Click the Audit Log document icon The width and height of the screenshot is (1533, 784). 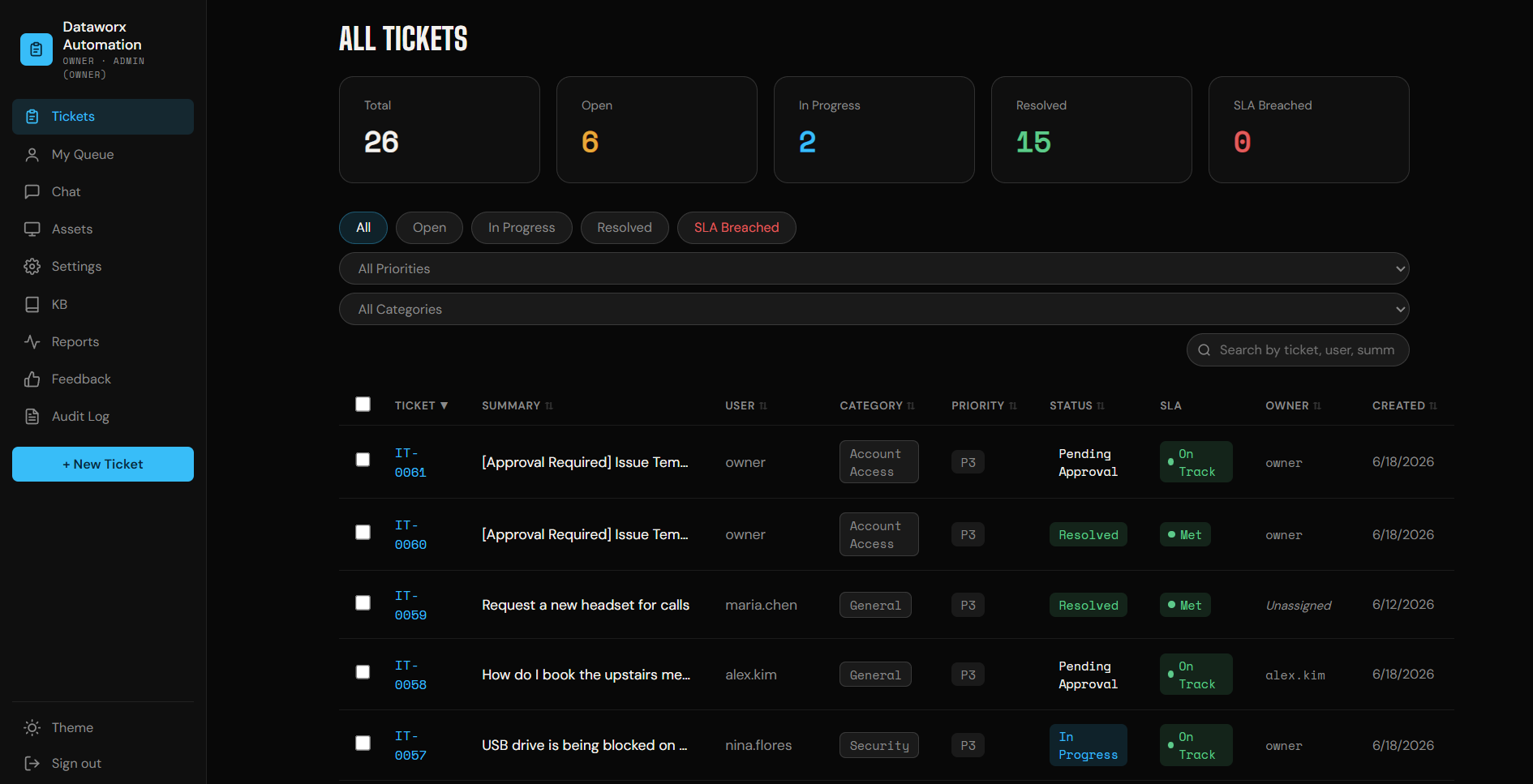click(x=32, y=417)
